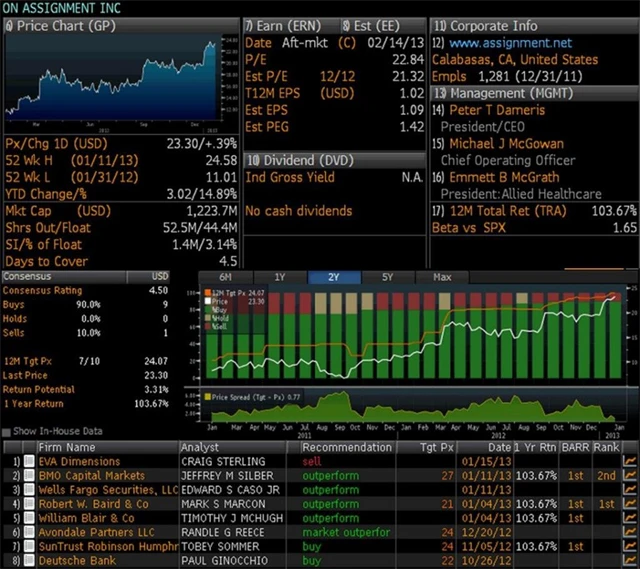The height and width of the screenshot is (569, 640).
Task: Click chart icon in Robert W. Baird row
Action: click(630, 504)
